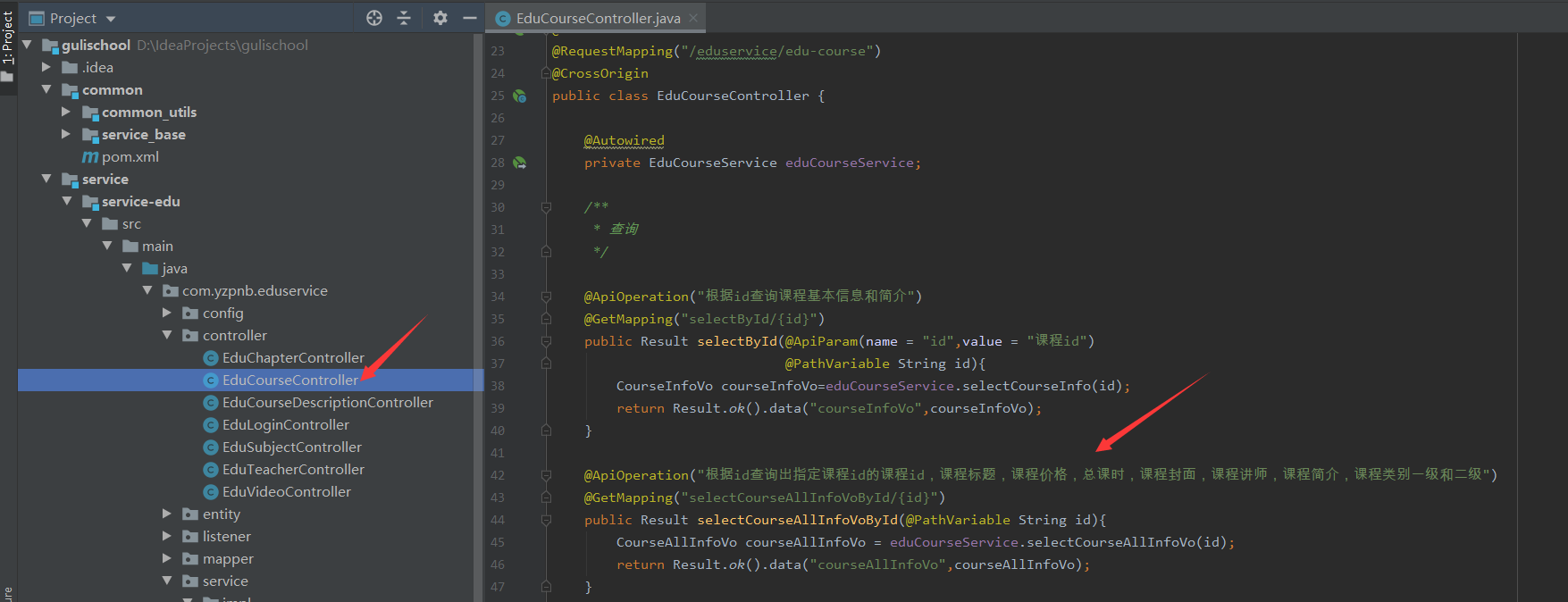This screenshot has height=602, width=1568.
Task: Fold the selectCourseAllInfoVoById method at line 44
Action: [546, 520]
